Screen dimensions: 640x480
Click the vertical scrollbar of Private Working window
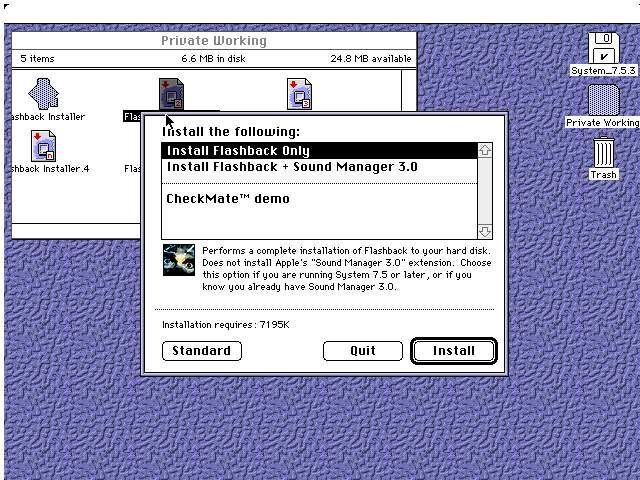coord(409,91)
